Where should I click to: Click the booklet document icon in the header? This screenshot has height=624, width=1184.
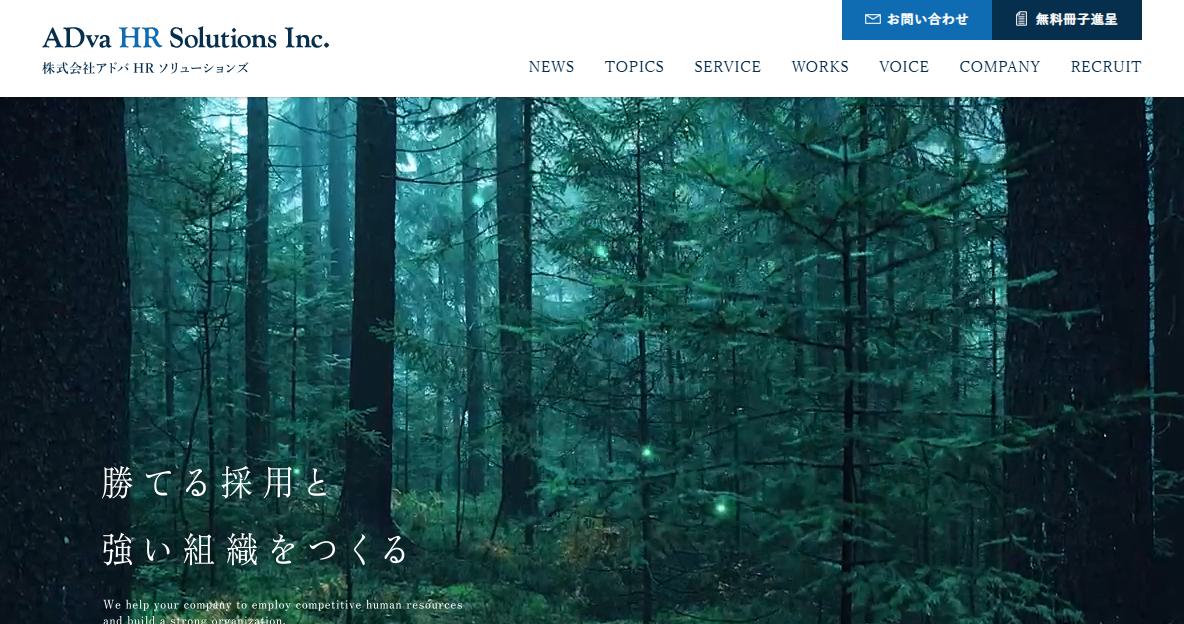[1021, 19]
